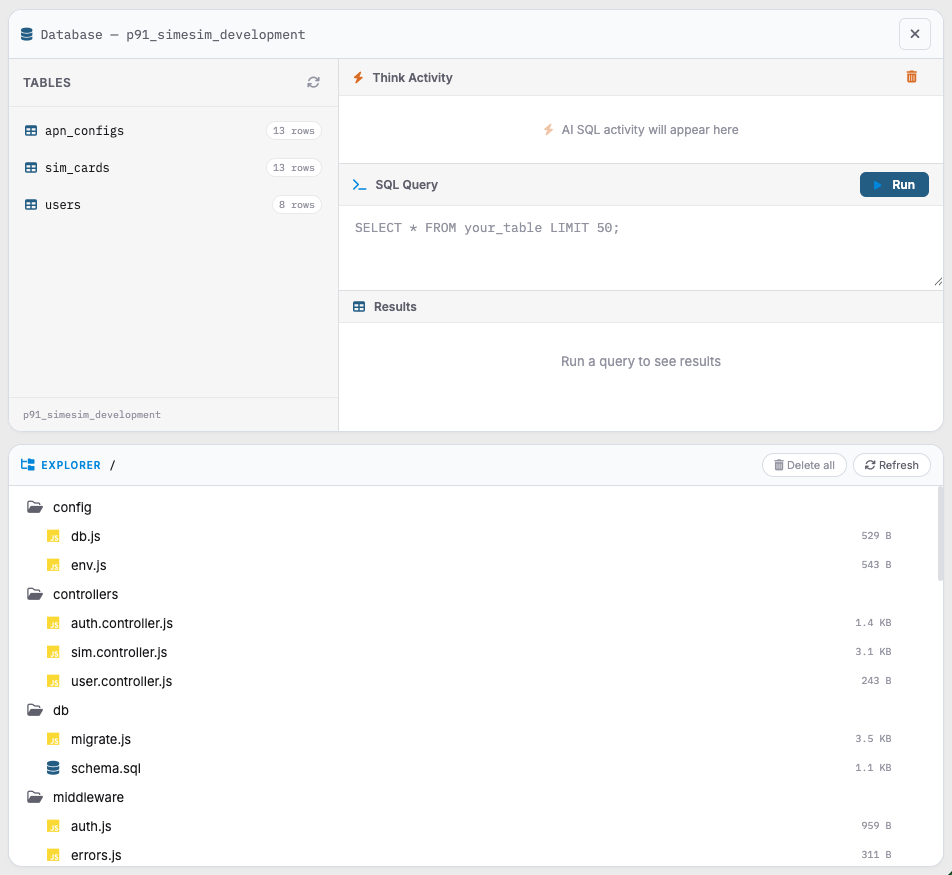Click the Results section header

[641, 307]
